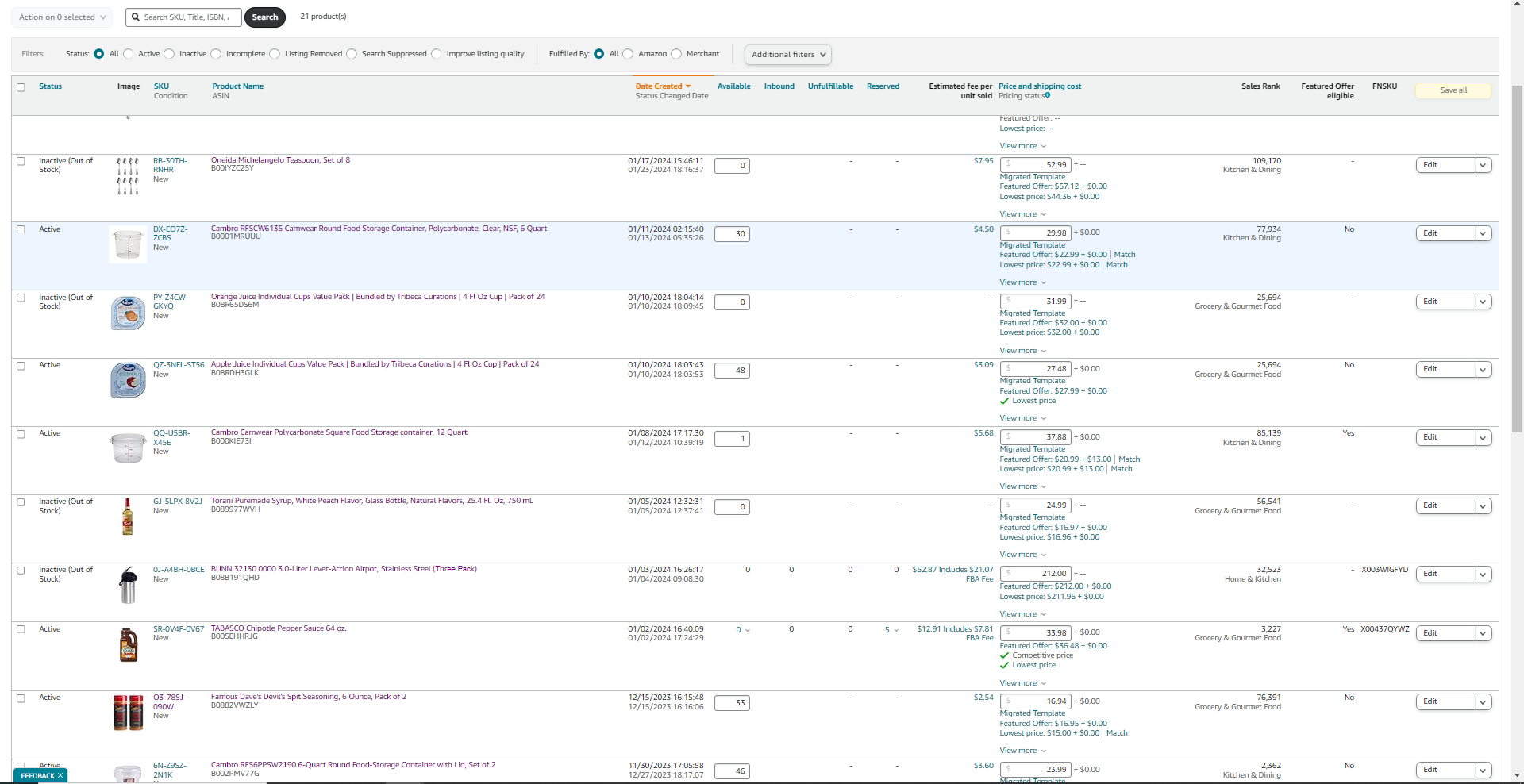Click Edit for Famous Dave's Seasoning

(1445, 701)
